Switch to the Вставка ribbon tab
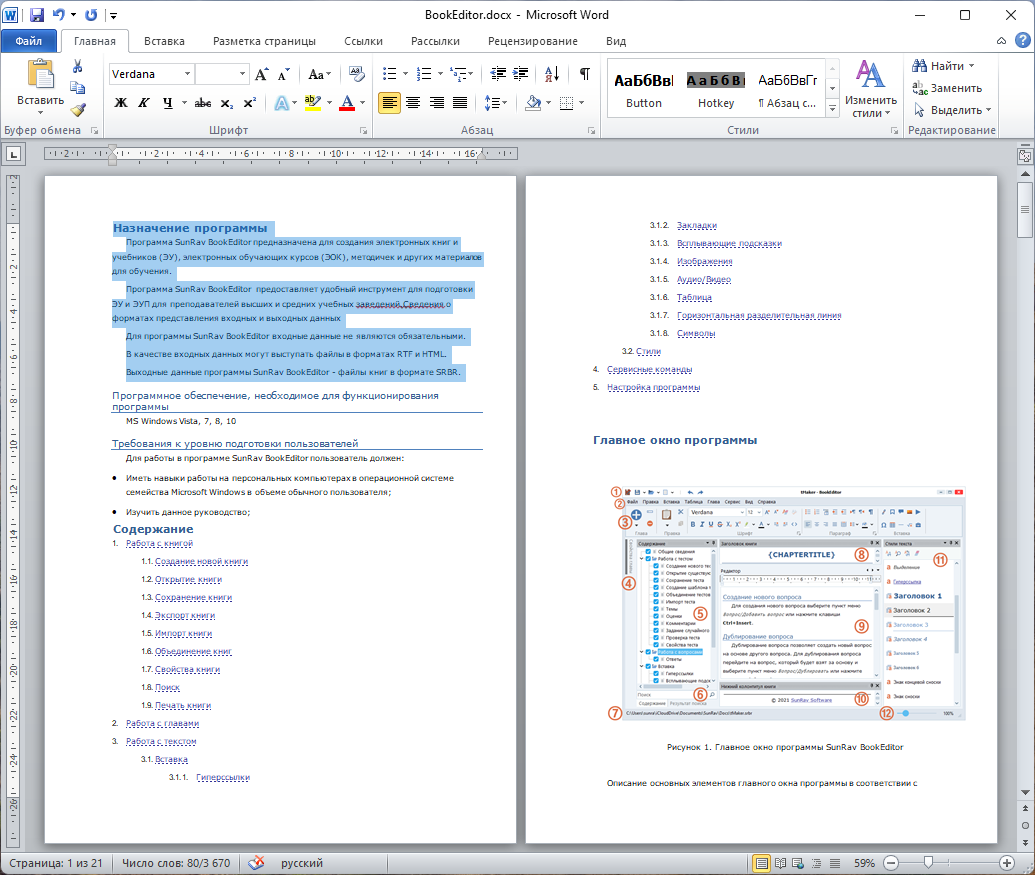1035x875 pixels. 164,41
